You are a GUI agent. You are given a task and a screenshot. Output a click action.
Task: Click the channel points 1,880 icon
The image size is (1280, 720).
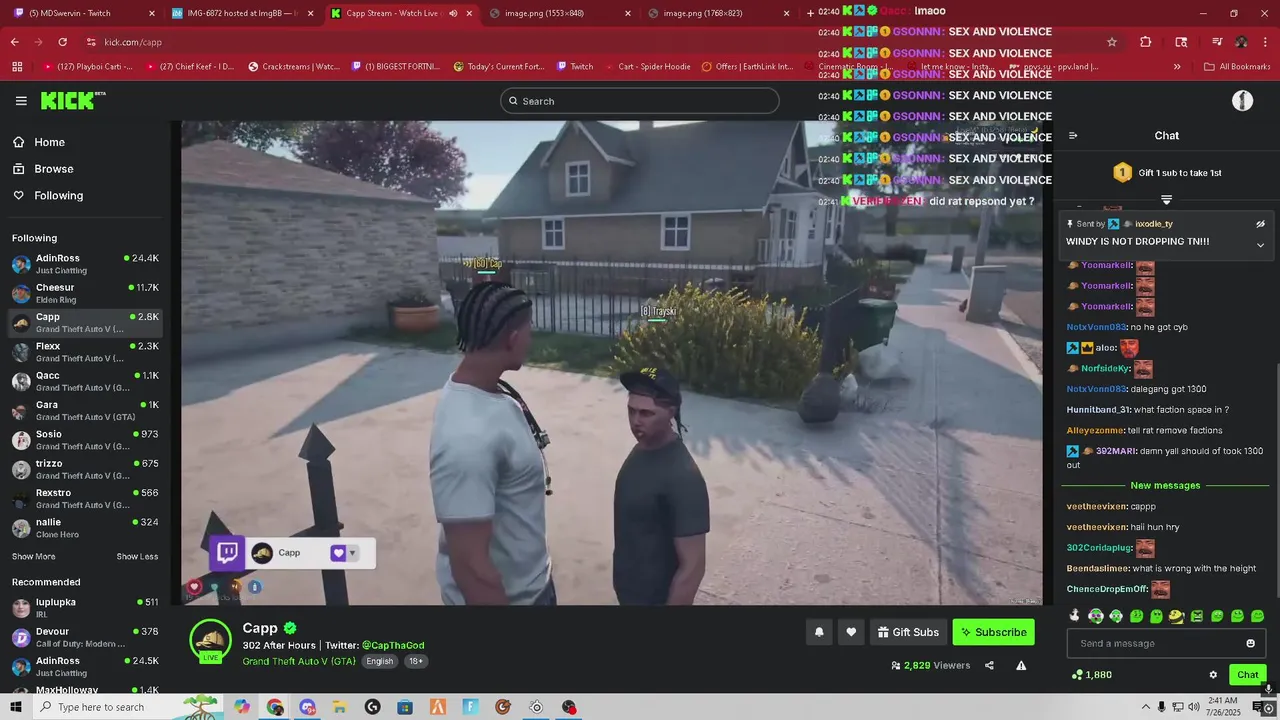1076,675
